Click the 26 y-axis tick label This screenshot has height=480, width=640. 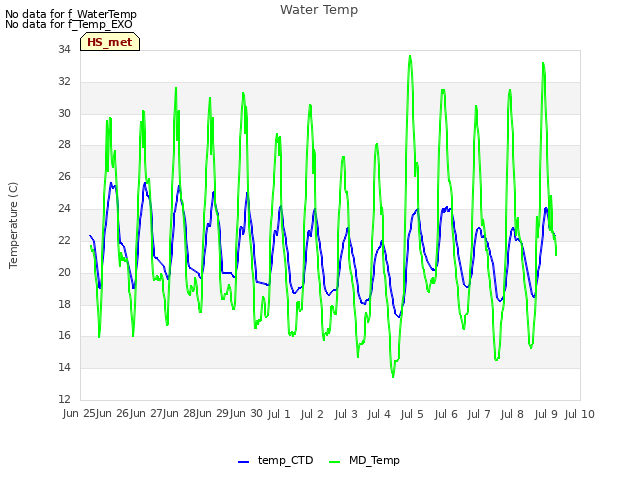[64, 176]
